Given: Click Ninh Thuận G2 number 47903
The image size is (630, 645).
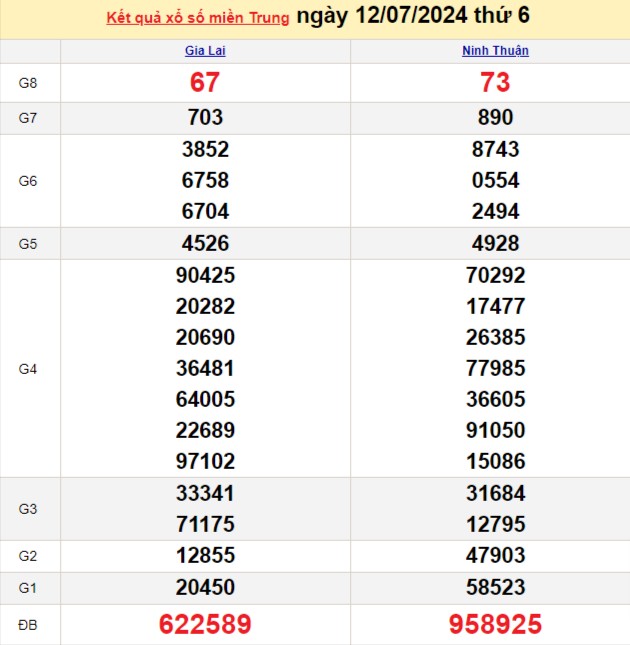Looking at the screenshot, I should click(495, 556).
